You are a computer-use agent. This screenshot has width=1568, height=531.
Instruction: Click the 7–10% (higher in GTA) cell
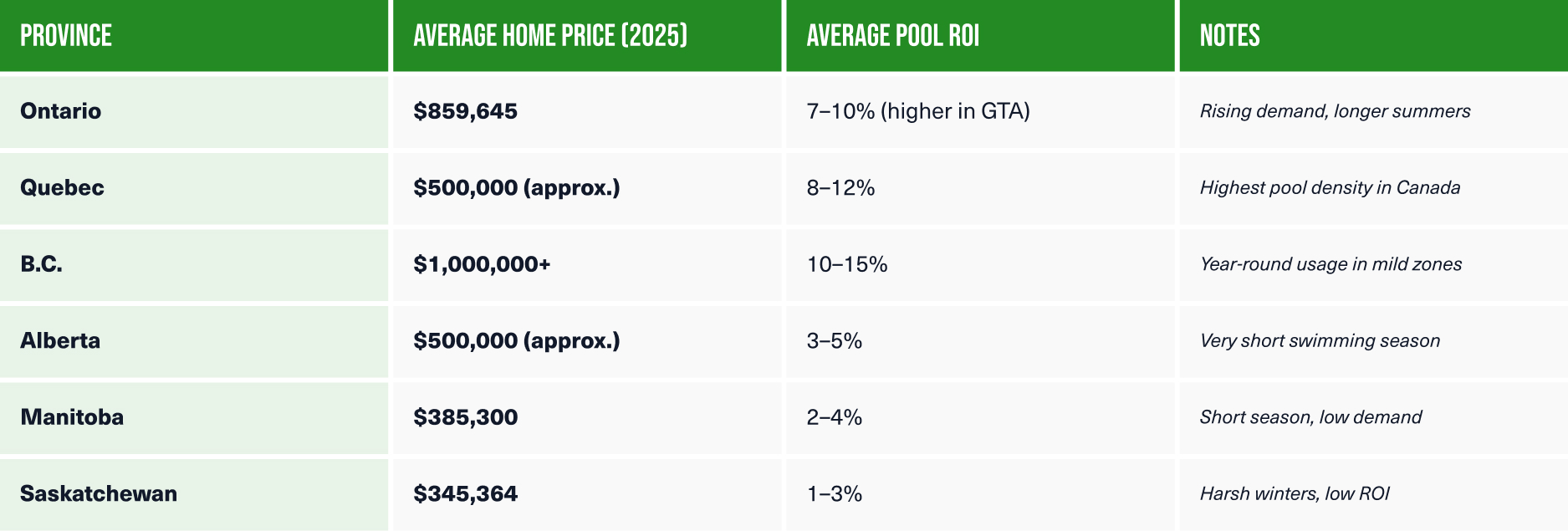click(x=918, y=111)
